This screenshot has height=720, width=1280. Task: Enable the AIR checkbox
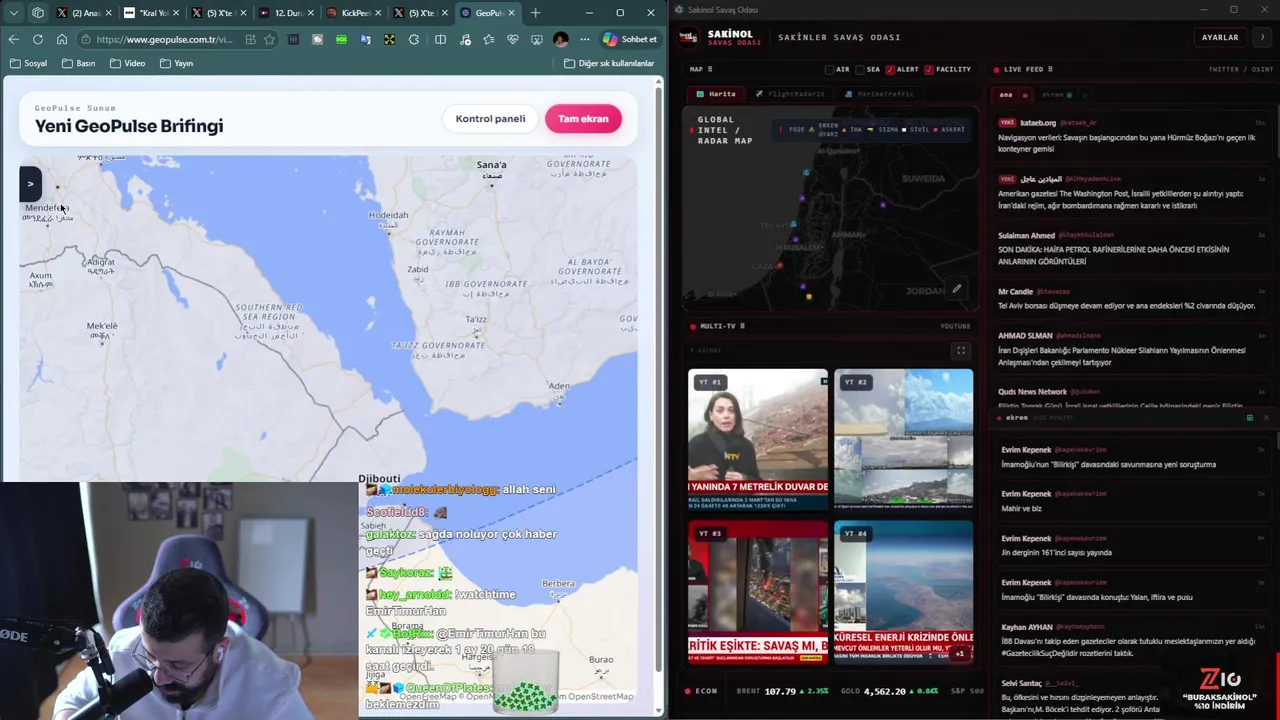pos(829,69)
